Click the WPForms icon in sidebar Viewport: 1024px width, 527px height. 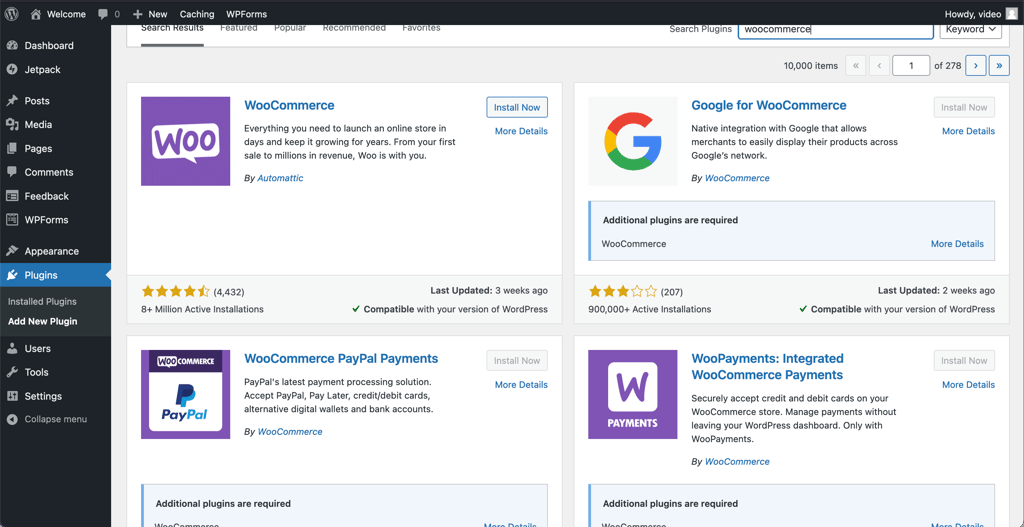(x=12, y=219)
